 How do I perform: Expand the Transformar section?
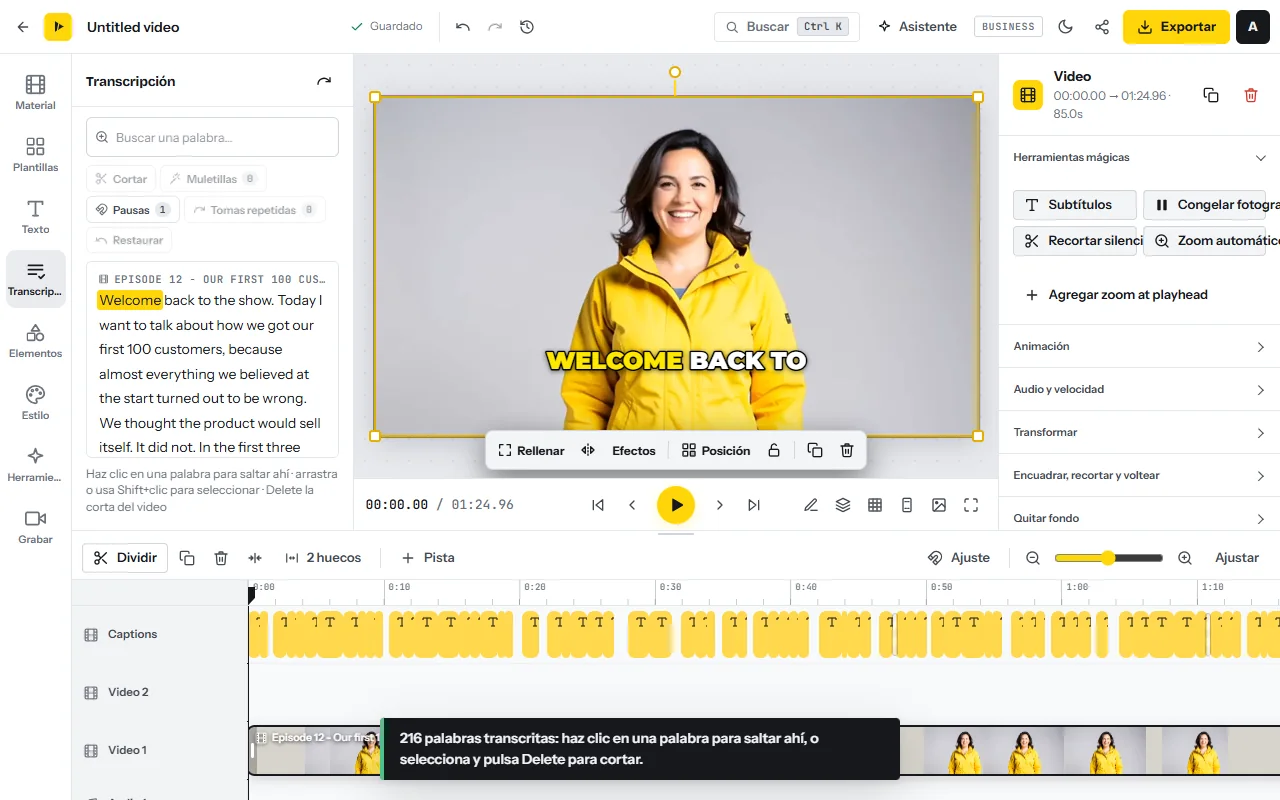click(x=1139, y=433)
